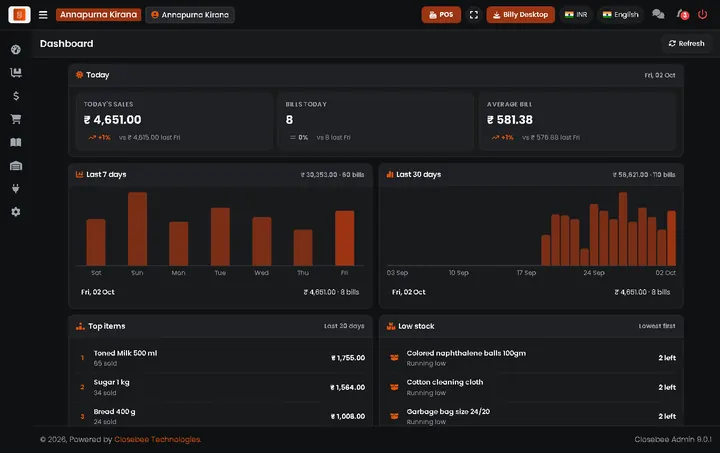
Task: Open the Annapurna Kirana store selector
Action: point(190,15)
